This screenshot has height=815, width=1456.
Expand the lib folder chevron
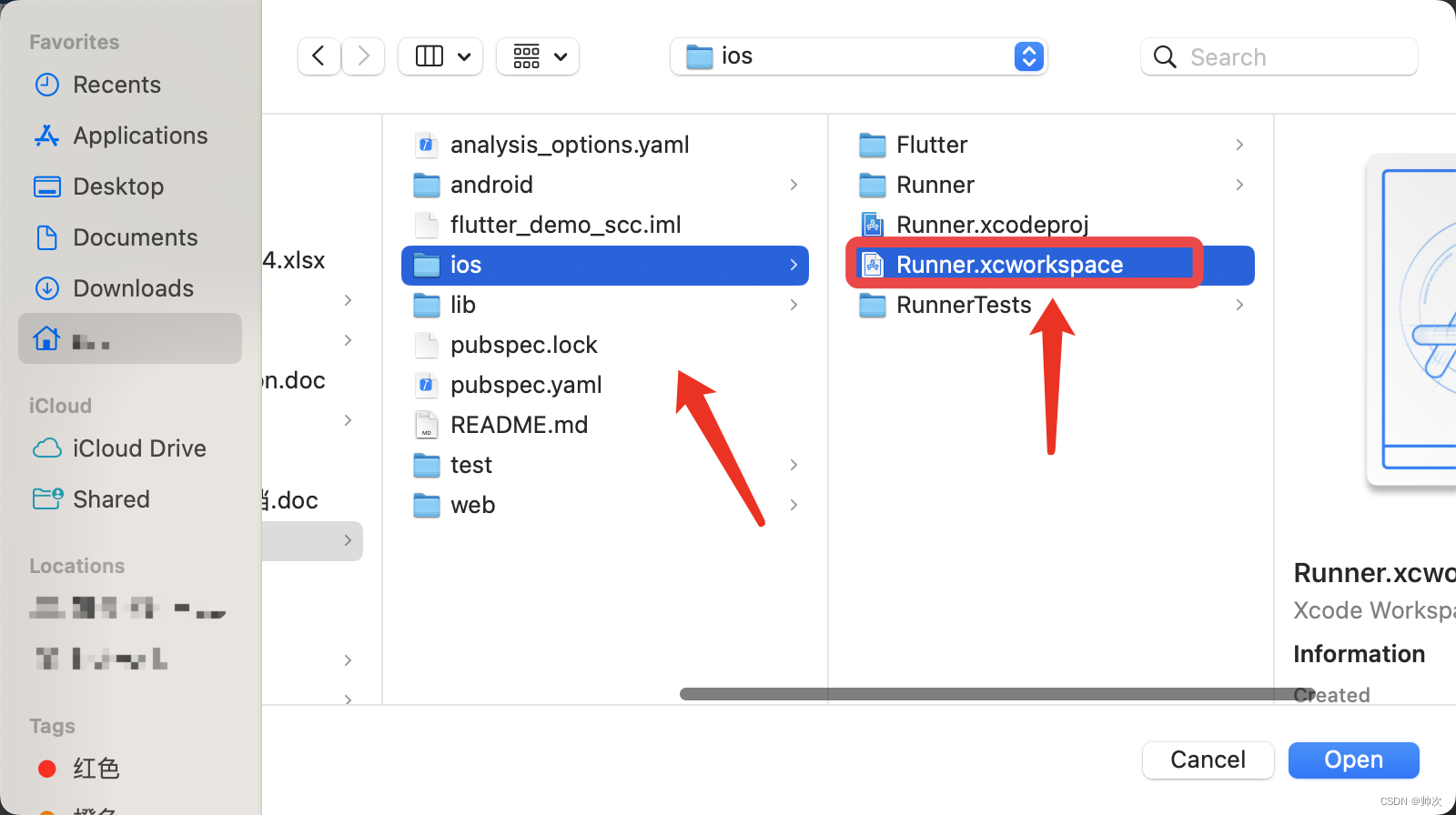(x=794, y=305)
